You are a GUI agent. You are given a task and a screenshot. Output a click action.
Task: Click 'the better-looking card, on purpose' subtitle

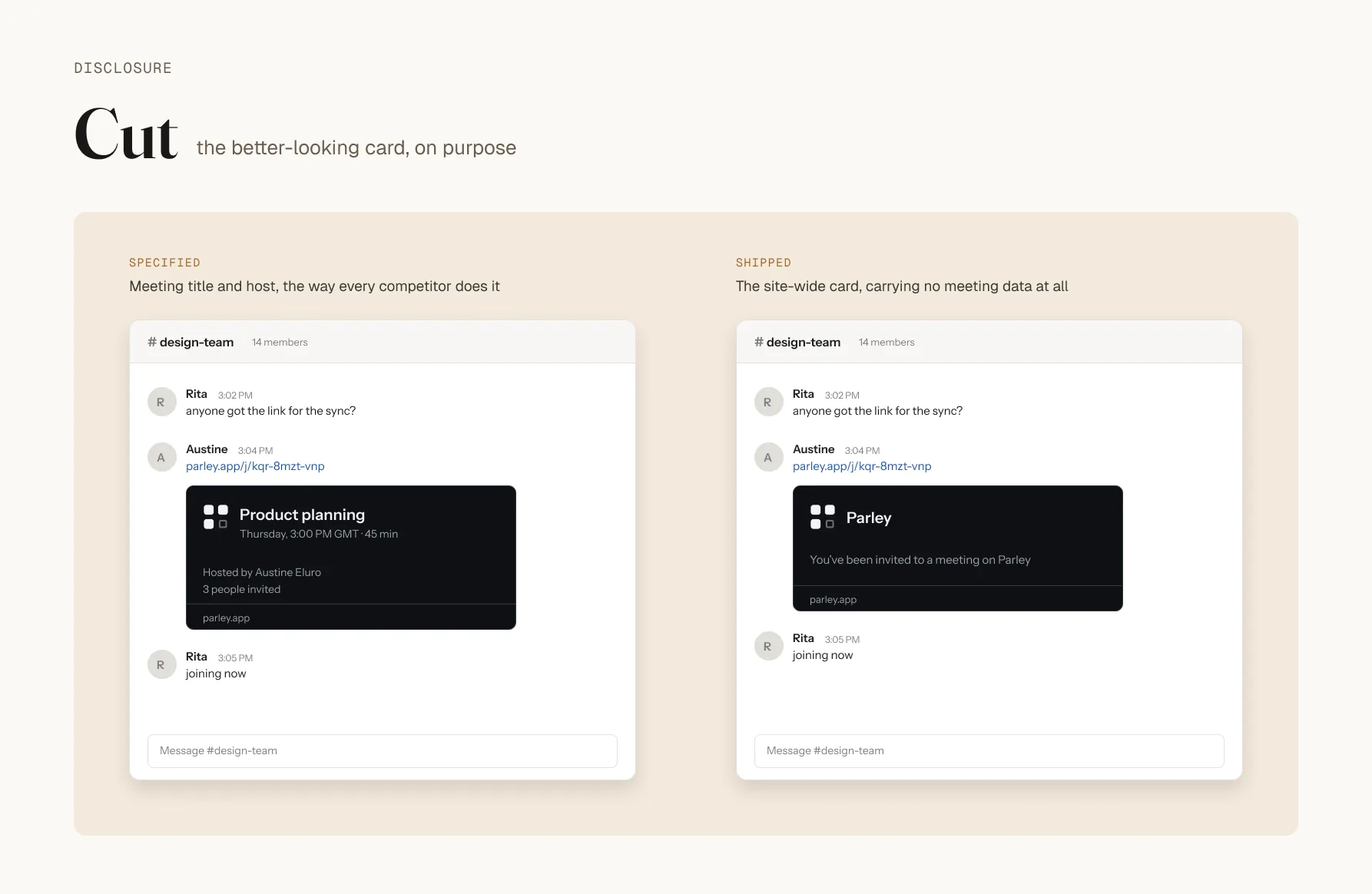pyautogui.click(x=356, y=147)
